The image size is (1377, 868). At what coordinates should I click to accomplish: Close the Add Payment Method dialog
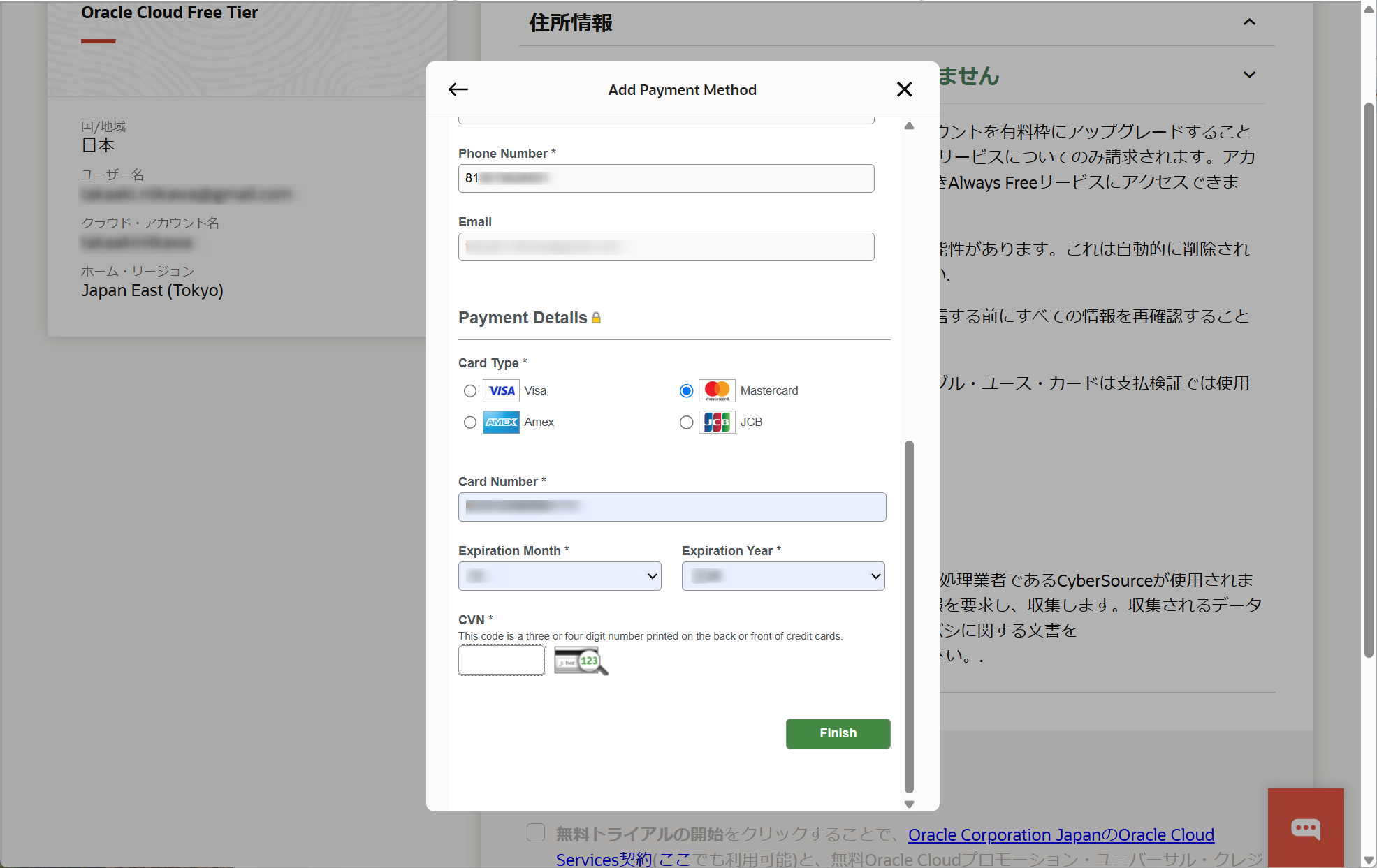[x=904, y=89]
